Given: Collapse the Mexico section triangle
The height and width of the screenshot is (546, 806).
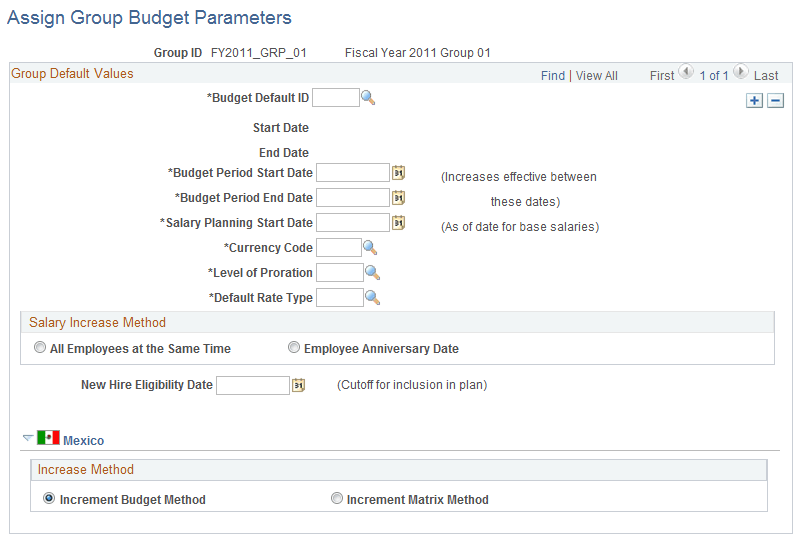Looking at the screenshot, I should [x=28, y=438].
